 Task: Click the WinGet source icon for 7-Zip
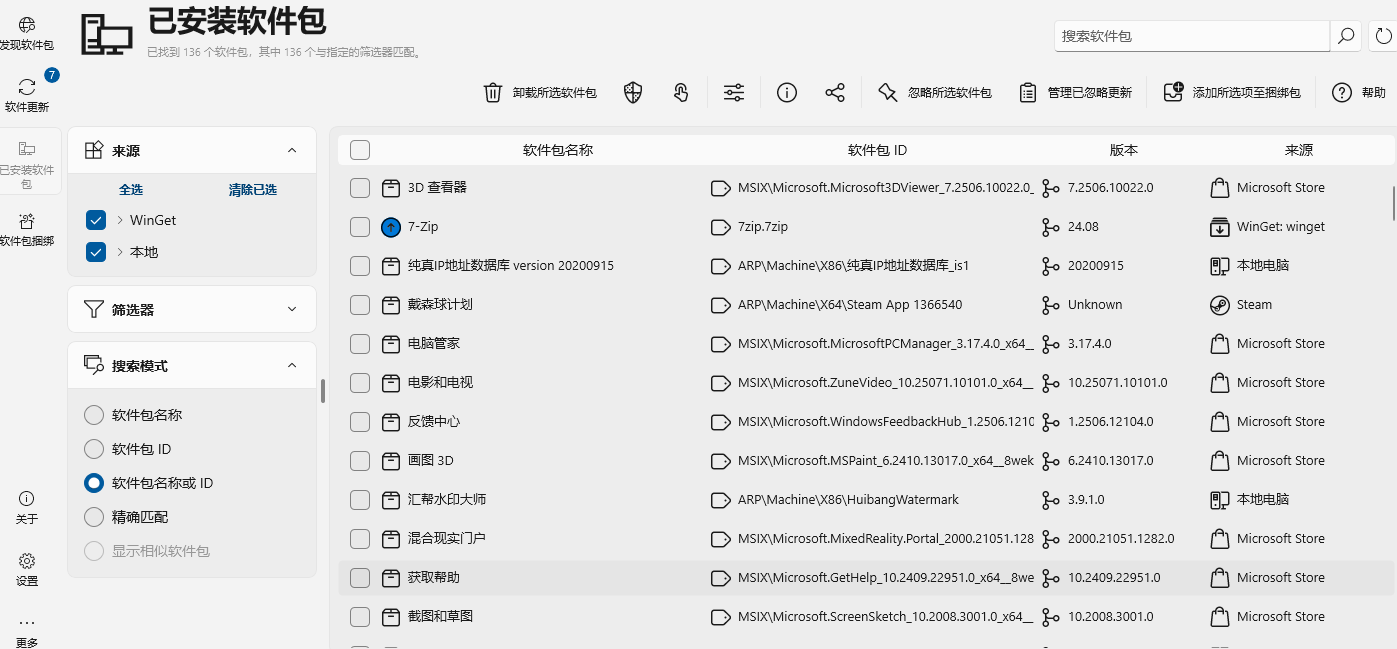pyautogui.click(x=1219, y=227)
